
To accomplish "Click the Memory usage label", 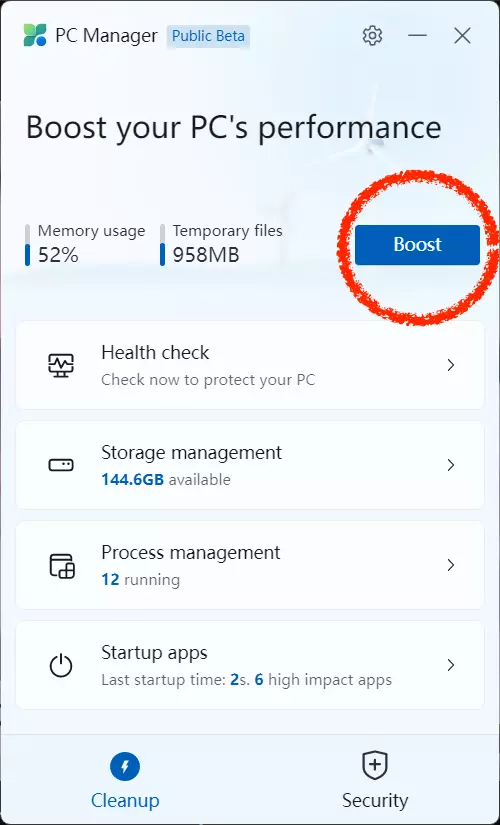I will click(92, 231).
